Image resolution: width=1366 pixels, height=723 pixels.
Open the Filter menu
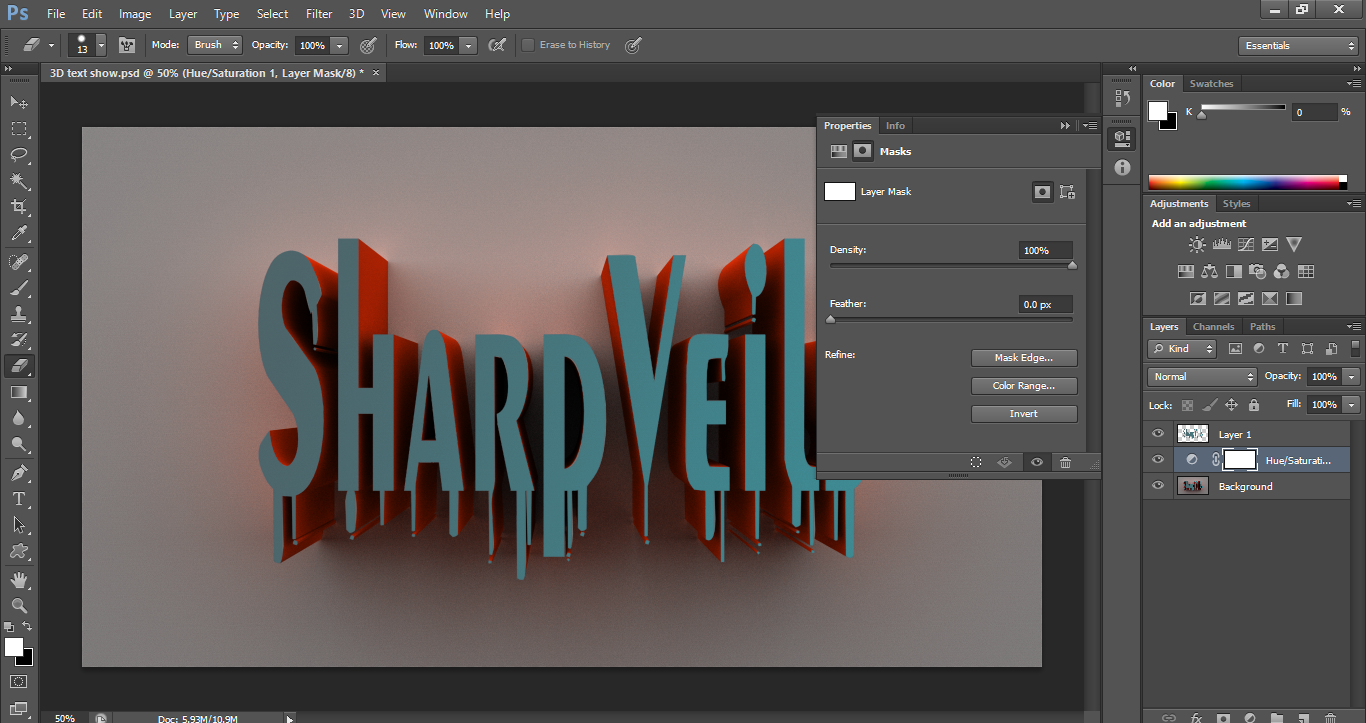[319, 14]
